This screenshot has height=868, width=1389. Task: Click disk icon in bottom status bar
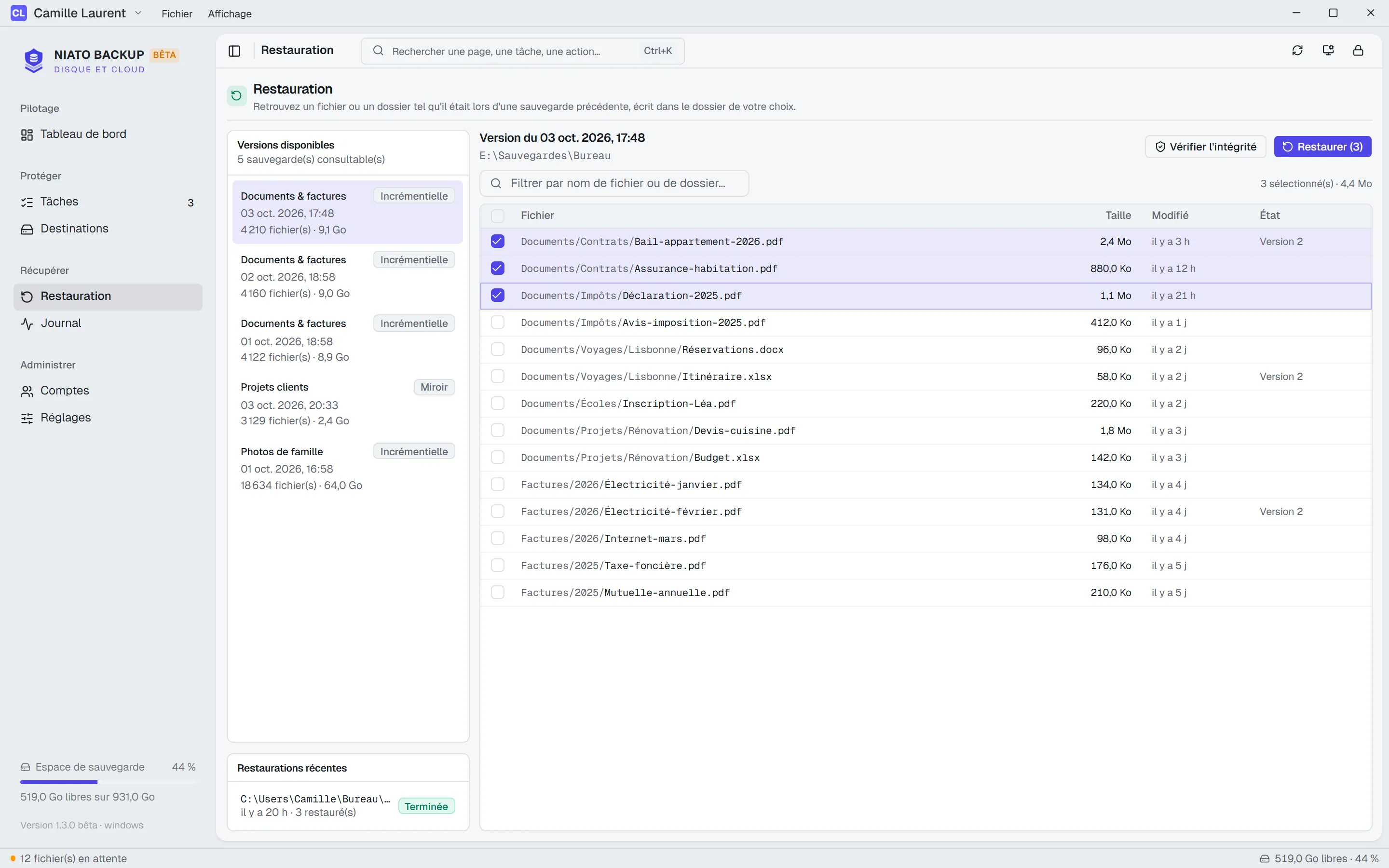coord(1265,859)
